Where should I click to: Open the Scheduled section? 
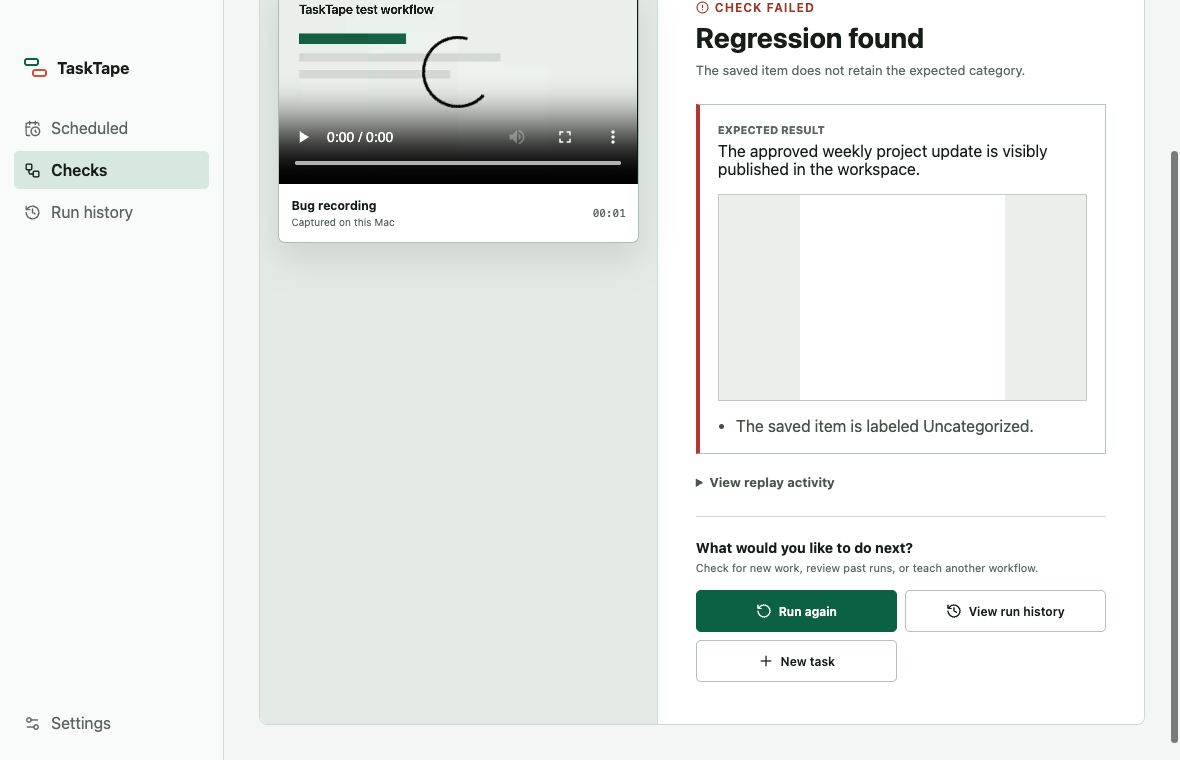111,129
